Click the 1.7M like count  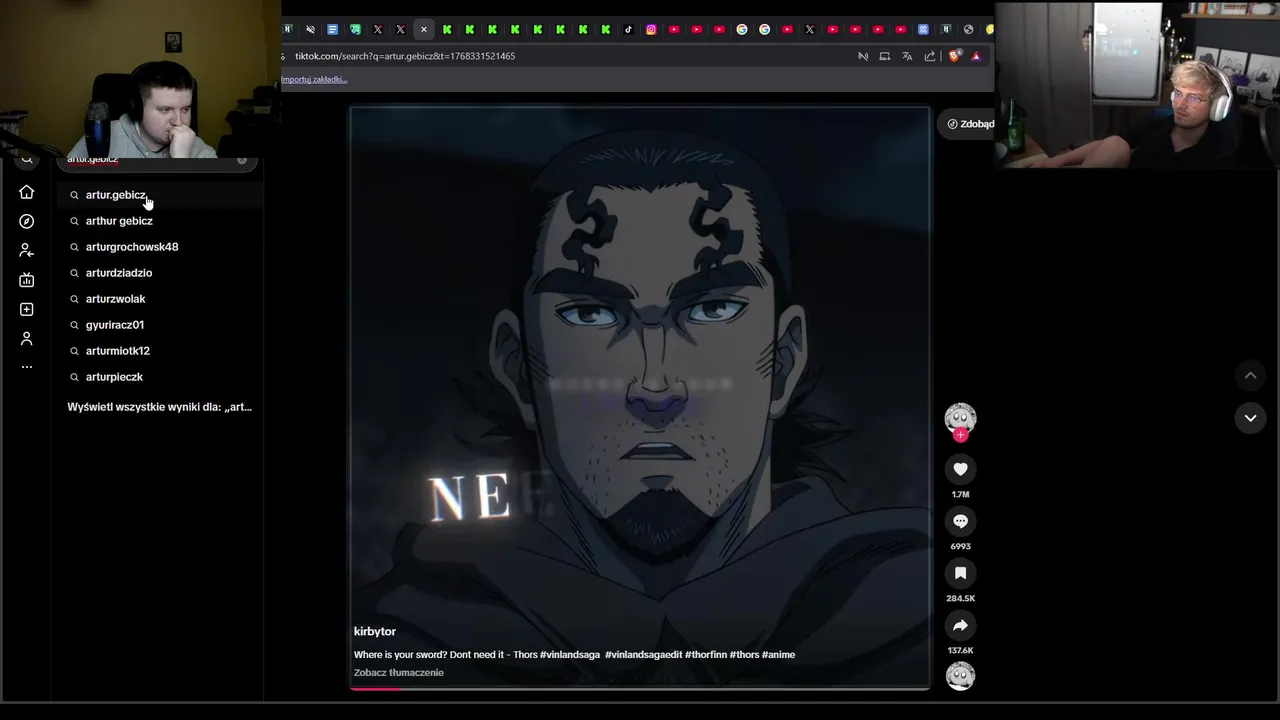pos(960,494)
